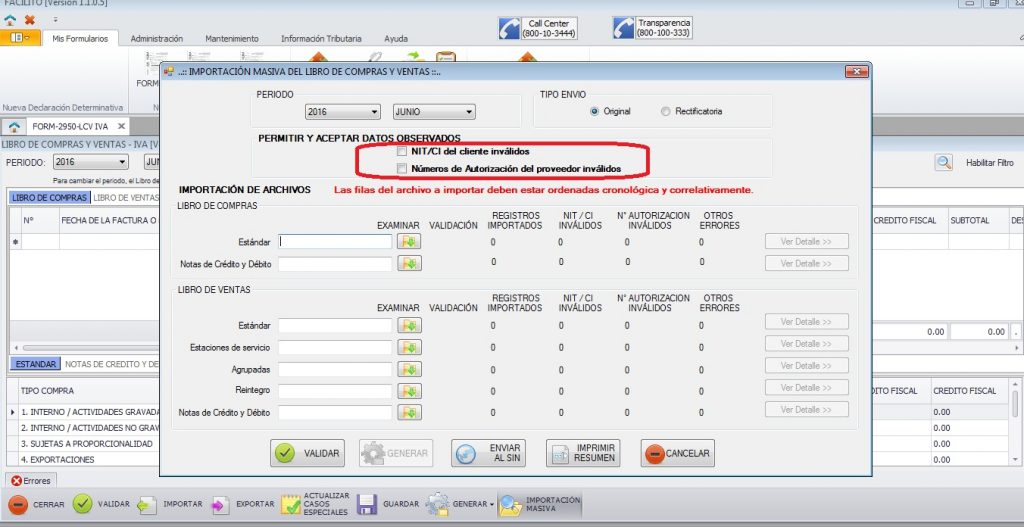Click the home icon in quick access bar
This screenshot has height=527, width=1024.
(x=10, y=20)
